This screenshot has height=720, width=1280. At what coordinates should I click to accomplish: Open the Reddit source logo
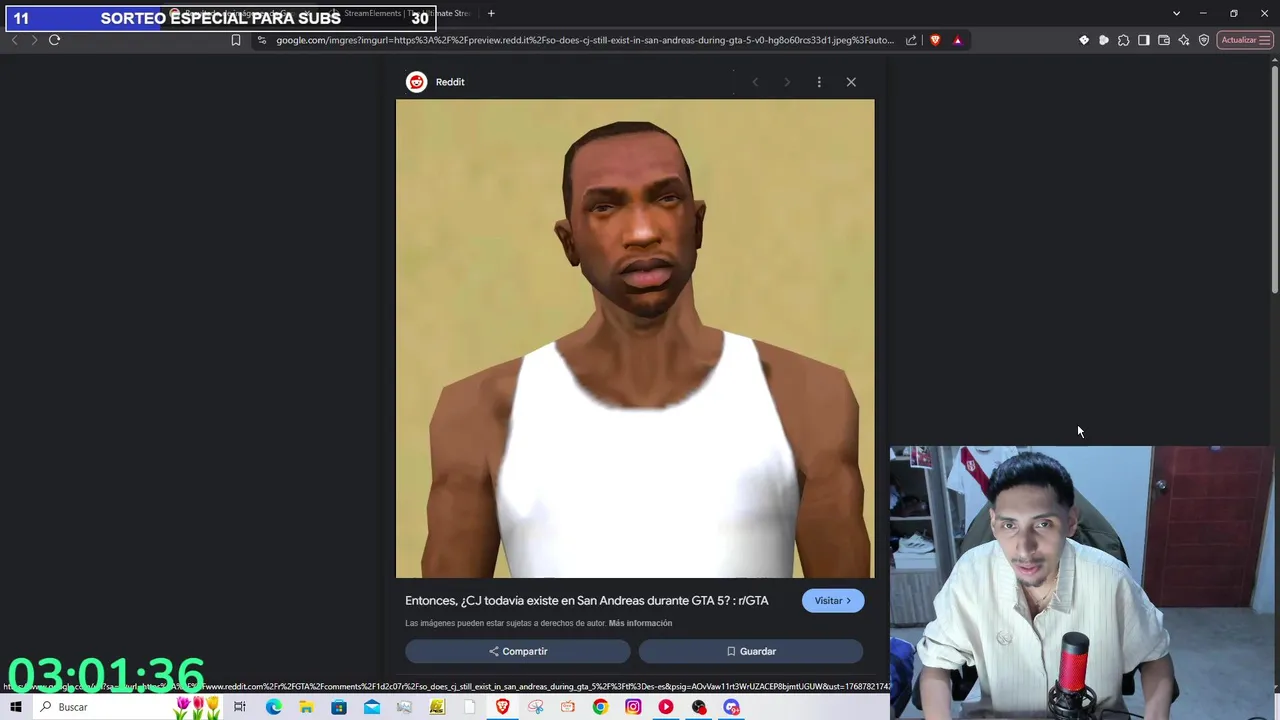coord(416,82)
